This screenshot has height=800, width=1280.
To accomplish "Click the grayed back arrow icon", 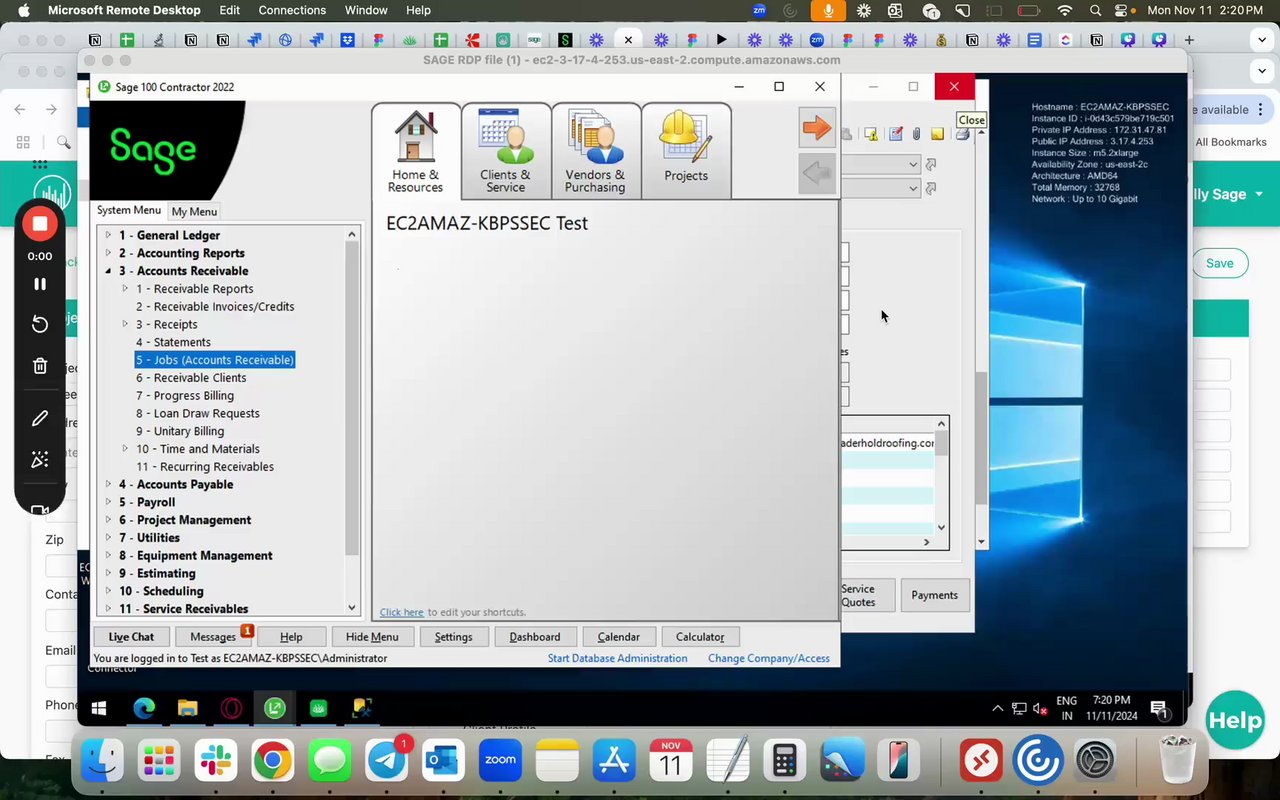I will [817, 174].
